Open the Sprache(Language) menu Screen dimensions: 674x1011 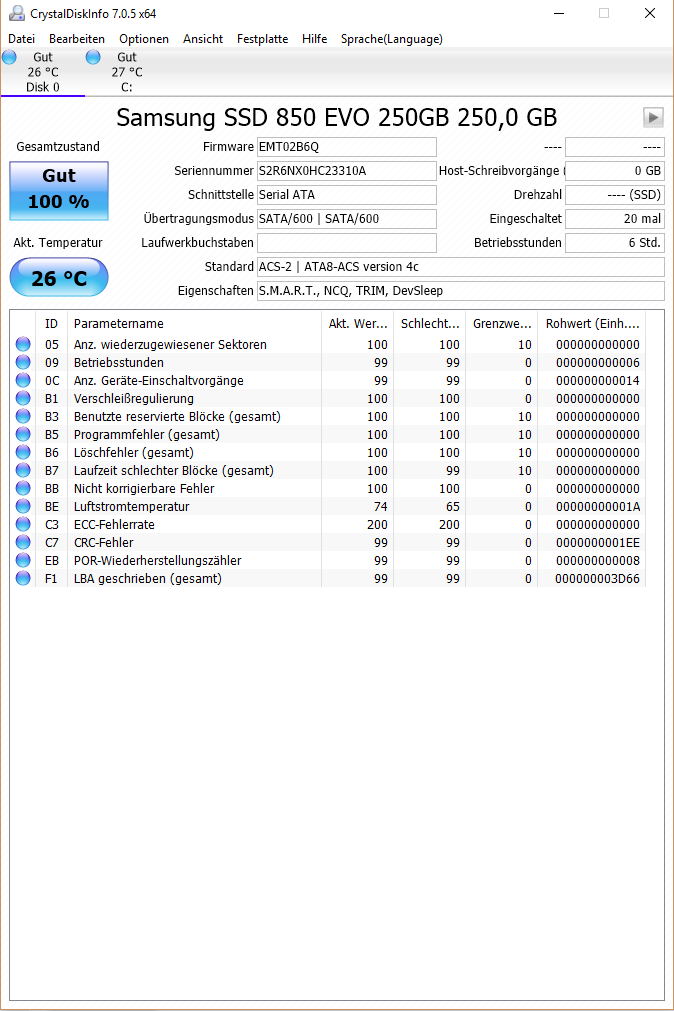click(392, 39)
